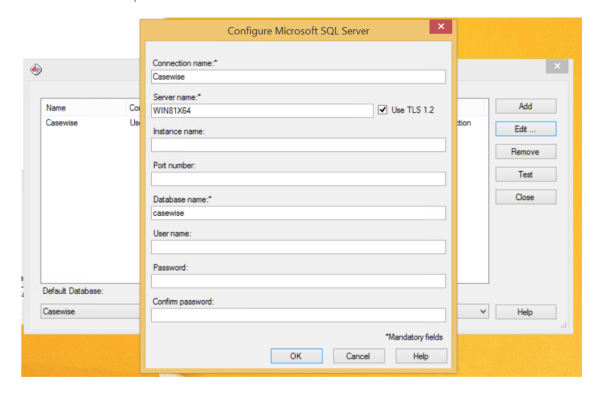Screen dimensions: 602x393
Task: Click the Connection name input field
Action: click(x=298, y=76)
